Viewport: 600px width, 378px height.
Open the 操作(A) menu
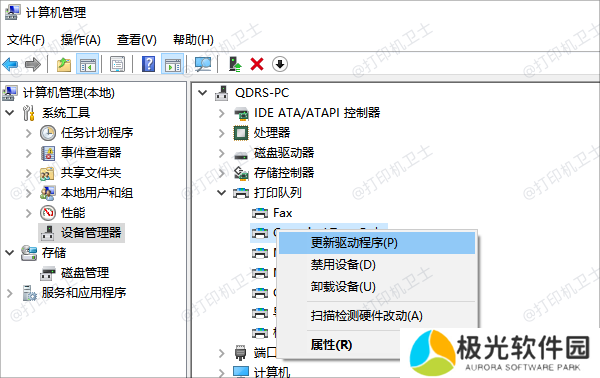pos(81,39)
